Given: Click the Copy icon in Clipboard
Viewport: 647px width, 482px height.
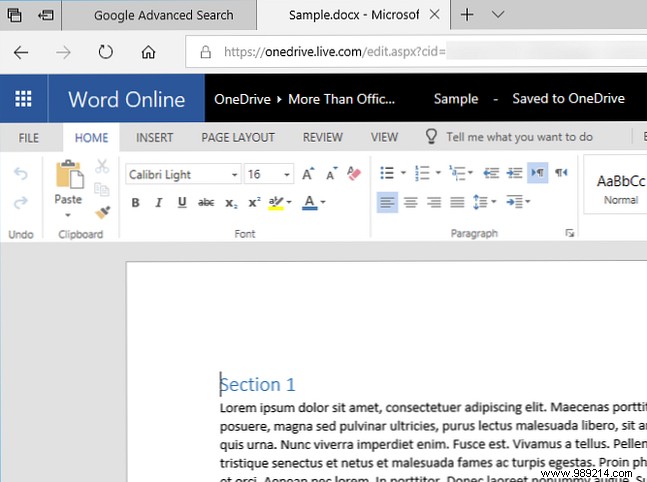Looking at the screenshot, I should (102, 189).
